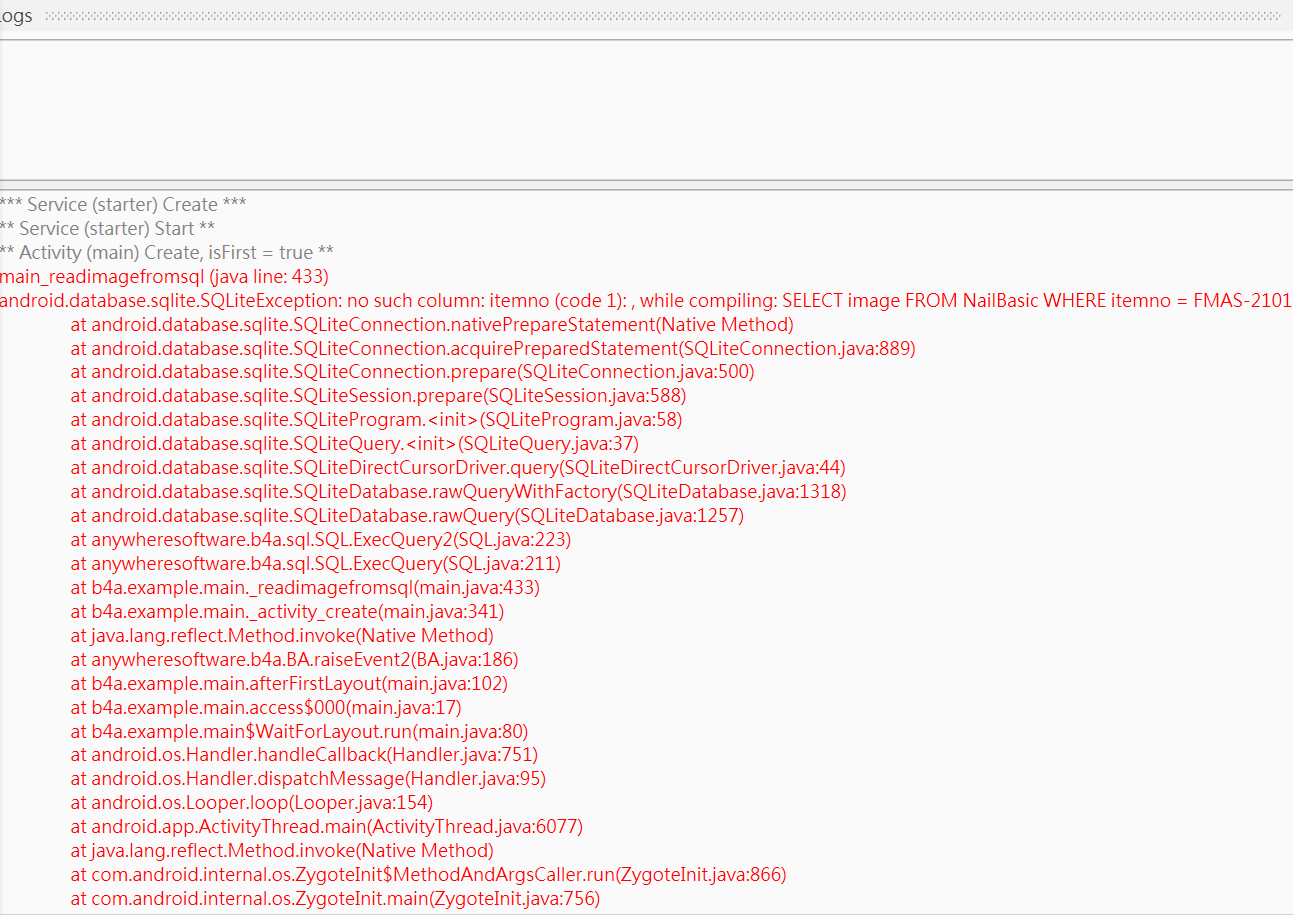This screenshot has width=1293, height=915.
Task: Click the main._activity_create(main.java:341) line
Action: point(288,612)
